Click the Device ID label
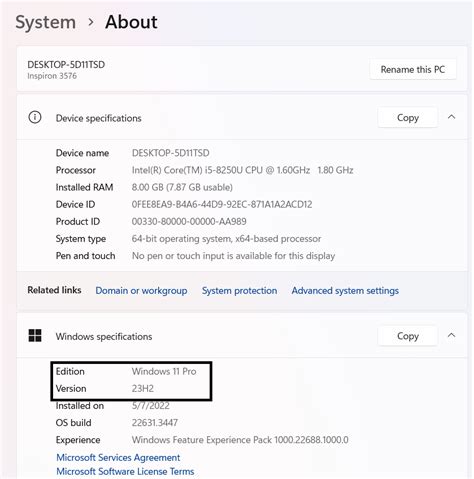Screen dimensions: 474x479 (75, 204)
